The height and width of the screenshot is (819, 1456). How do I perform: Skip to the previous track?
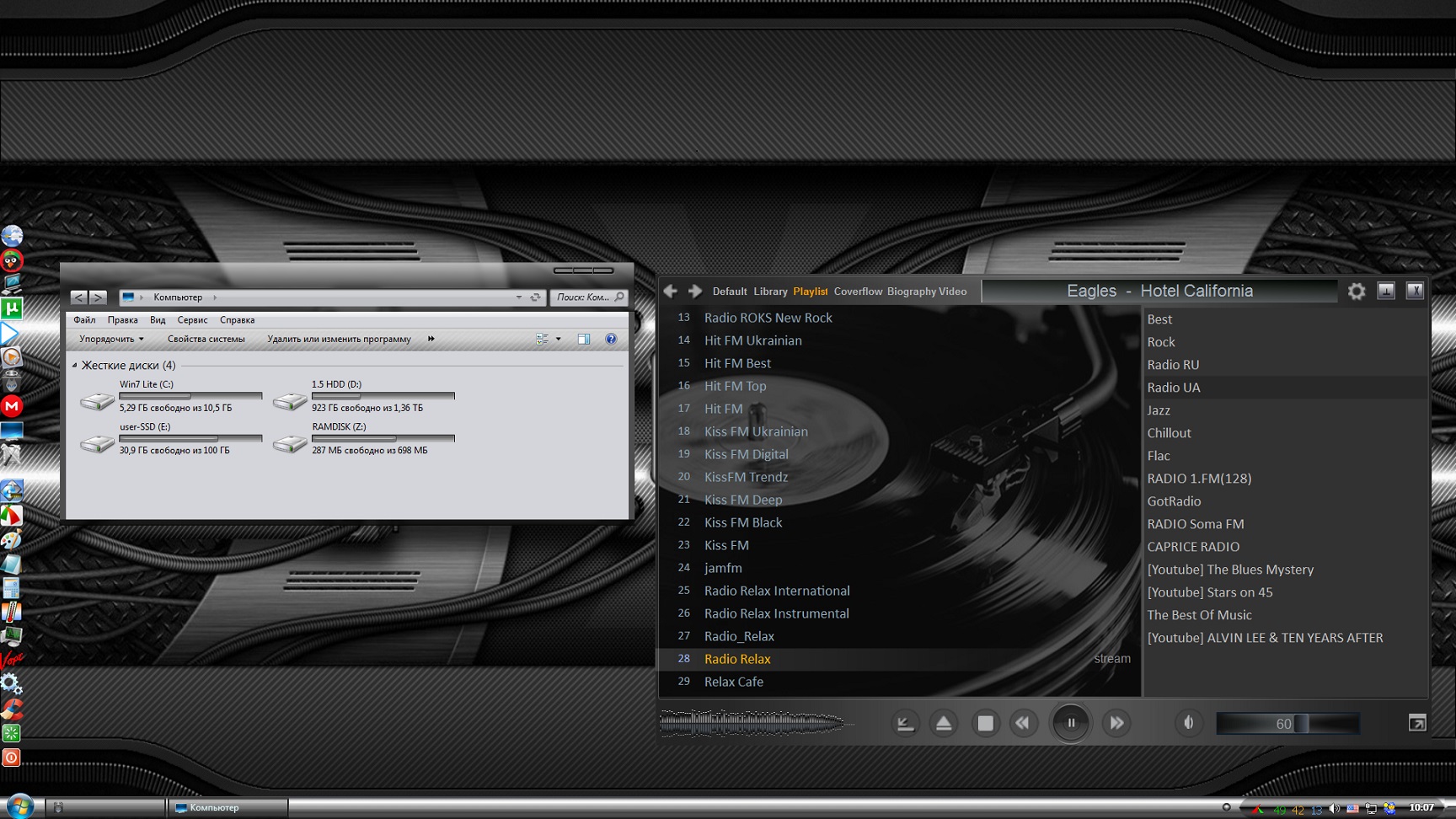coord(1023,723)
